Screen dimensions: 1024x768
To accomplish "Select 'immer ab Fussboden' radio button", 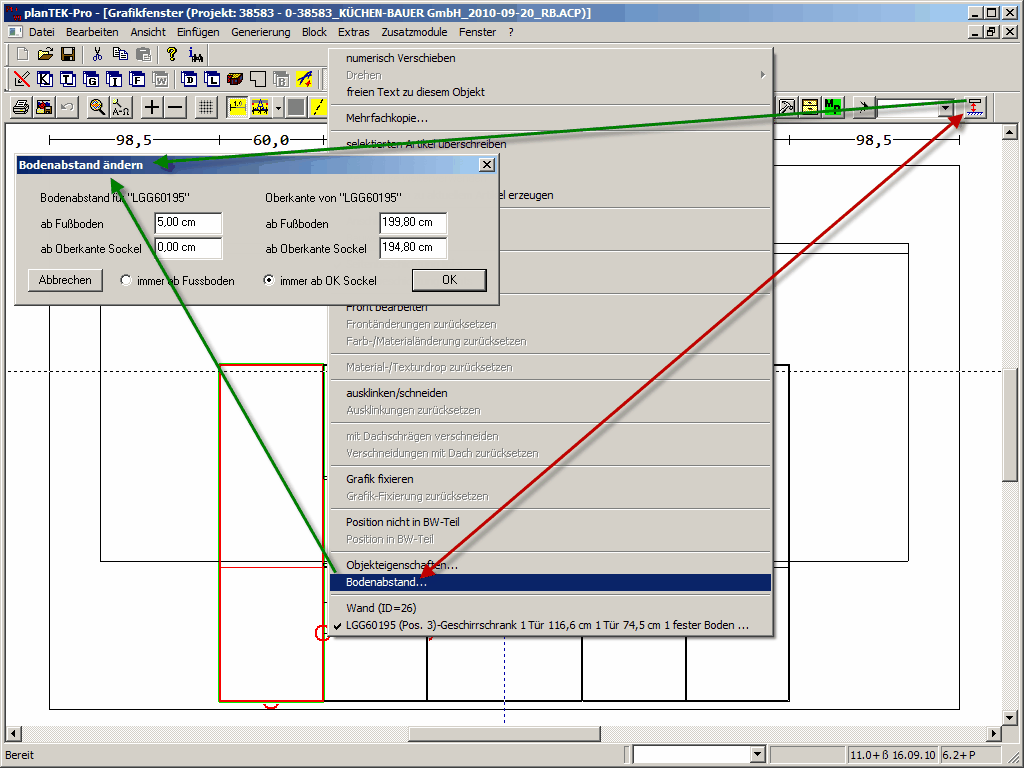I will 126,281.
